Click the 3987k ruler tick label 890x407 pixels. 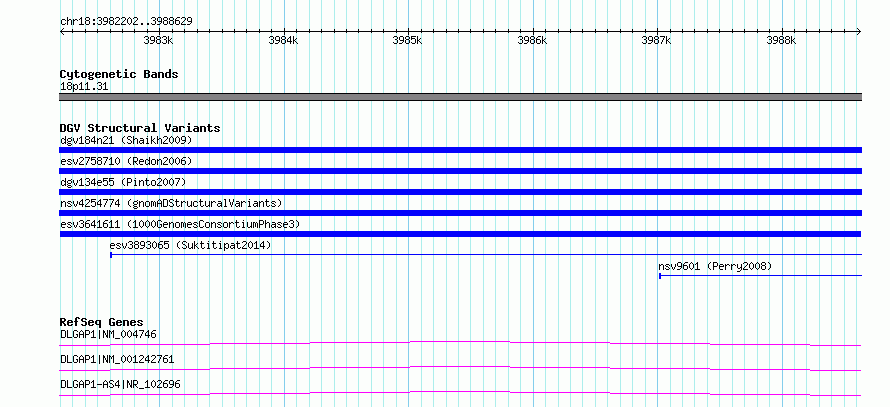click(657, 40)
